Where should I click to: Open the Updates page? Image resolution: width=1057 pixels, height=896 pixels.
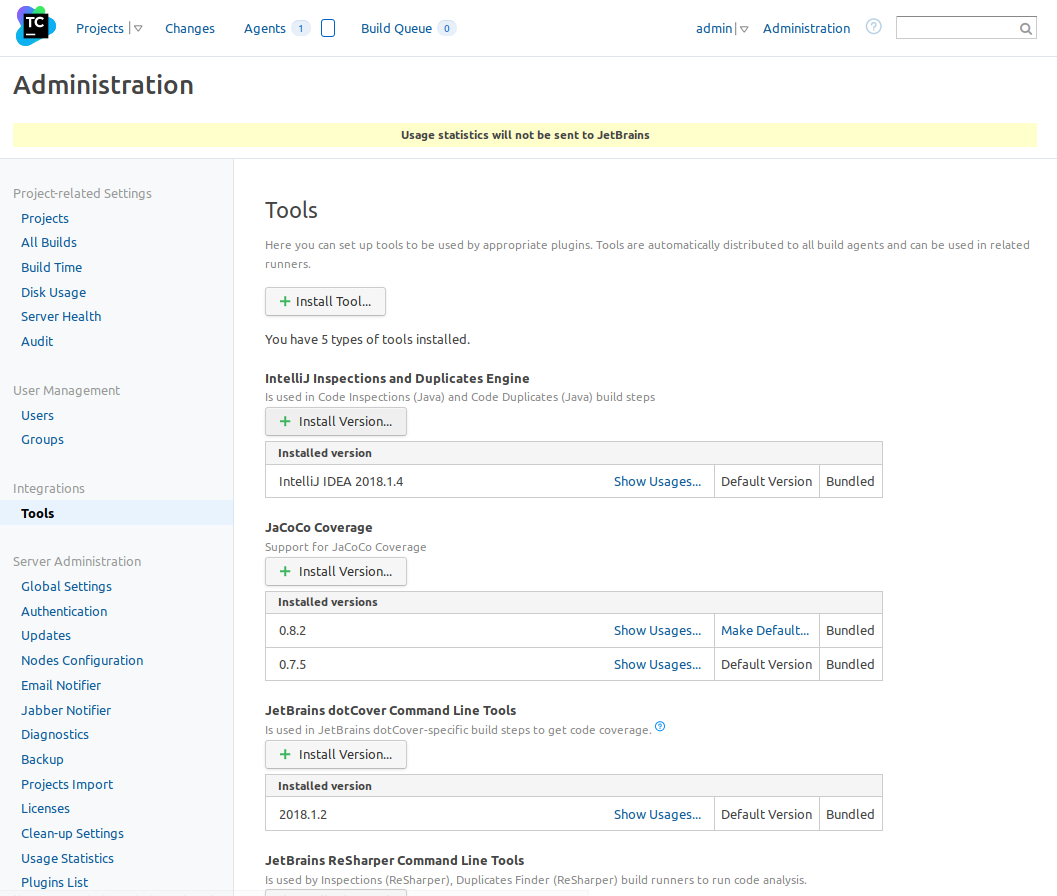point(46,635)
